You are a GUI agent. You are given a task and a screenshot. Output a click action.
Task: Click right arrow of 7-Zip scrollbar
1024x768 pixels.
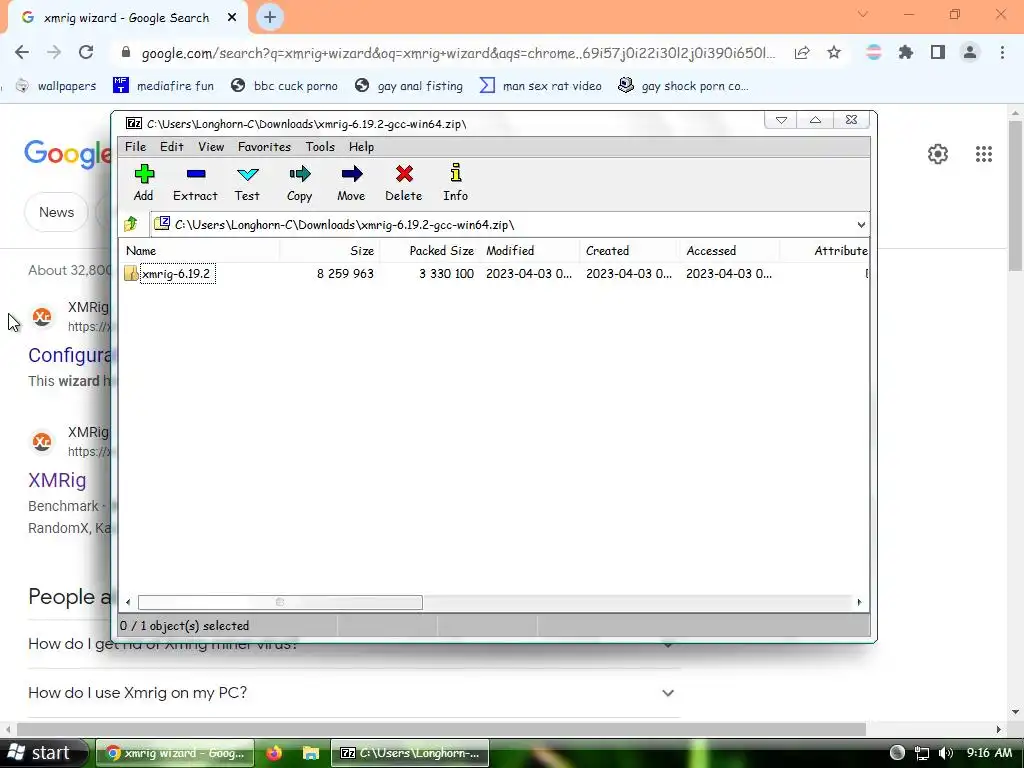859,602
